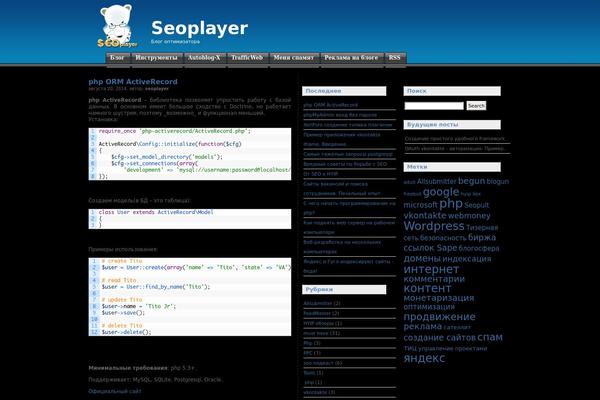Switch to the Autoblog-X tab
This screenshot has height=400, width=600.
[204, 58]
